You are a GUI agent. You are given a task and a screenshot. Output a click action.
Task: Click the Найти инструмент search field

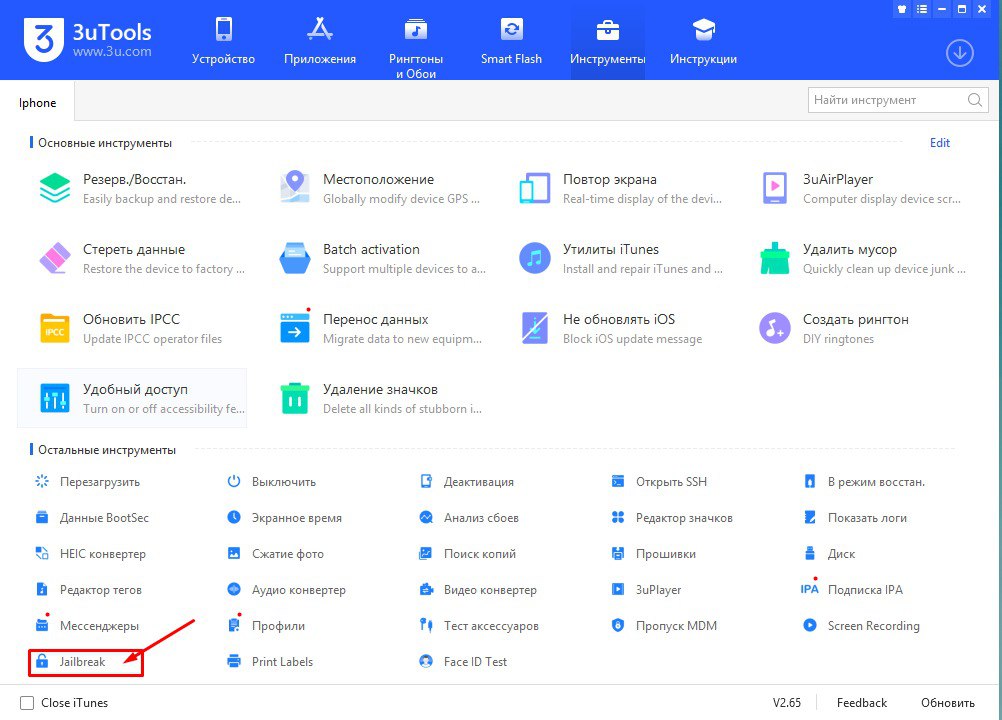click(x=886, y=100)
